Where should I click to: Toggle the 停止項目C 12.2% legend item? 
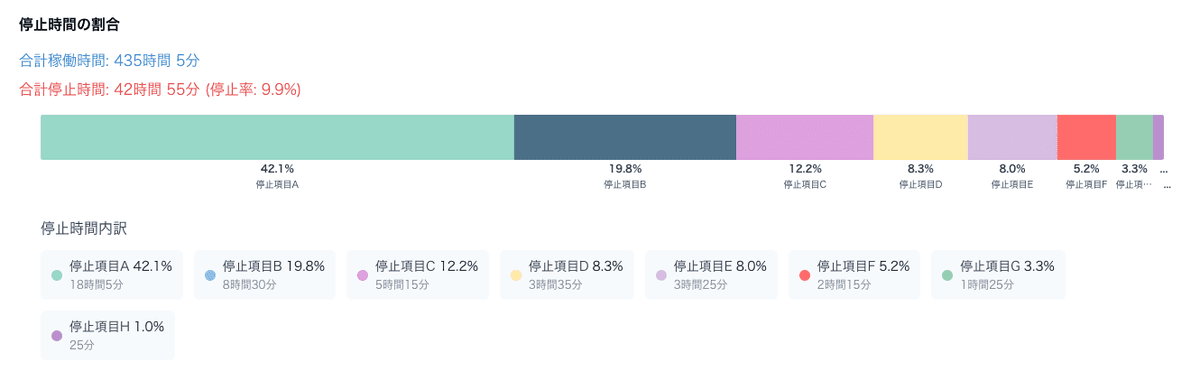point(418,274)
